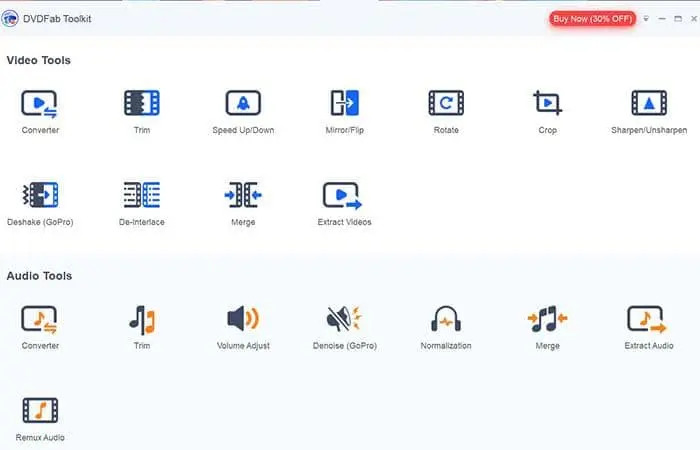The height and width of the screenshot is (450, 700).
Task: Select the Crop tool
Action: pyautogui.click(x=547, y=103)
